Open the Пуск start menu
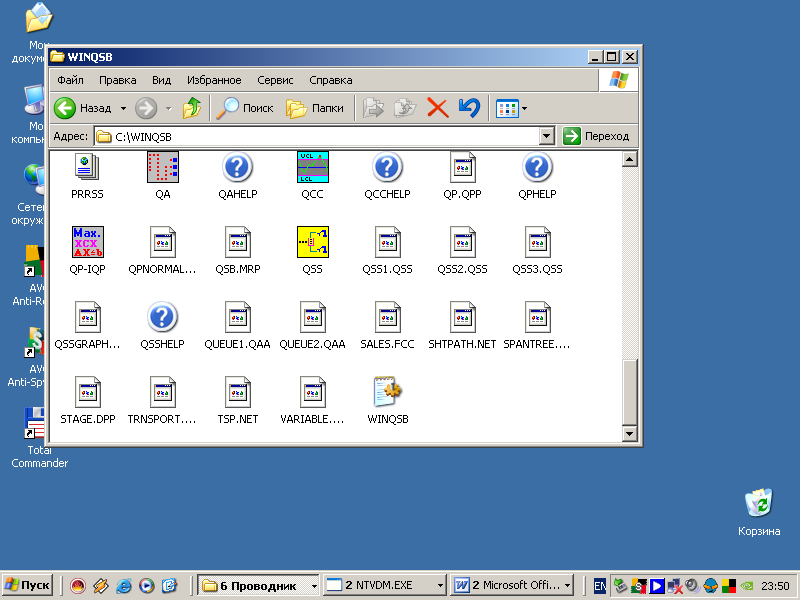 click(x=28, y=585)
